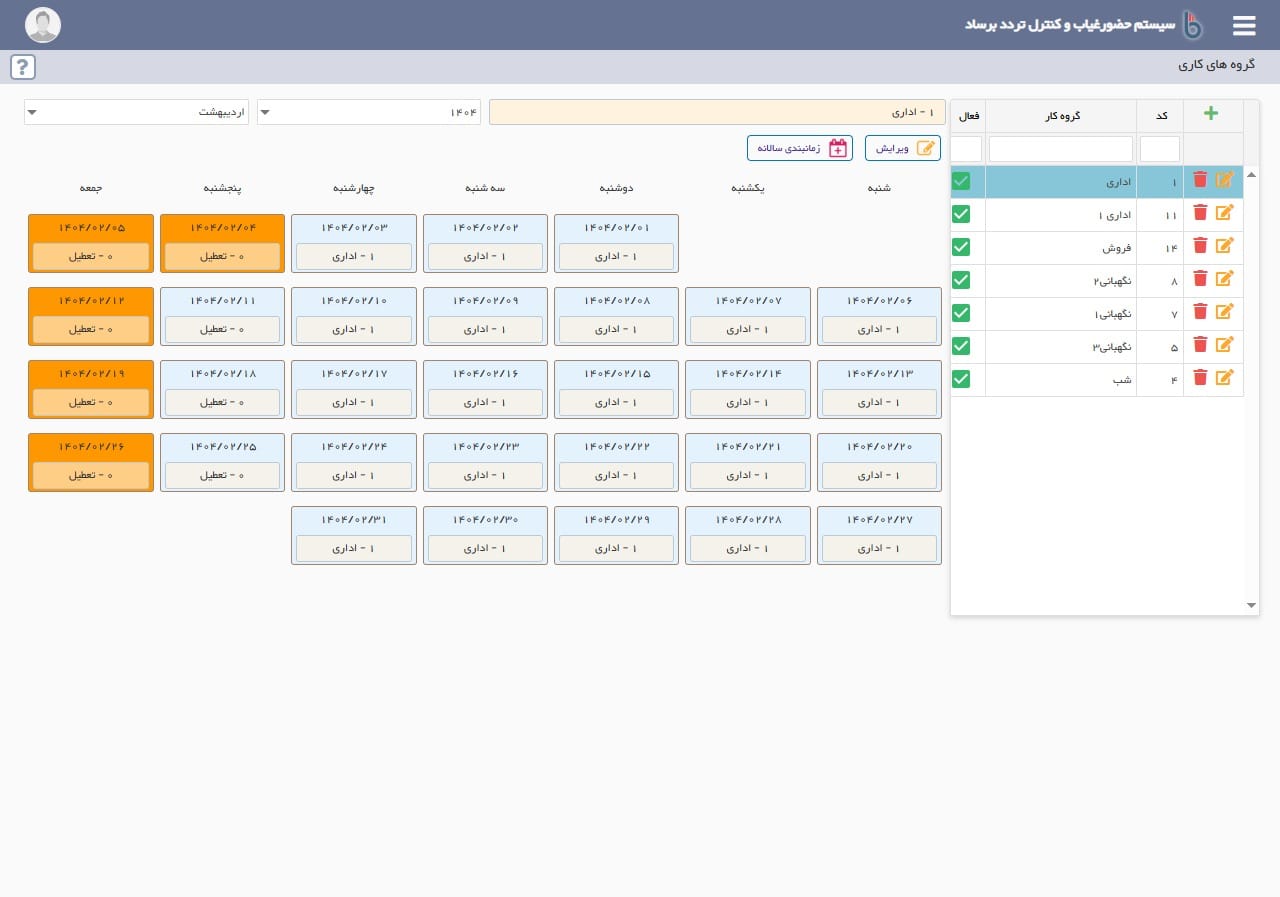Open the year dropdown showing ۱۴۰۴

click(x=368, y=112)
